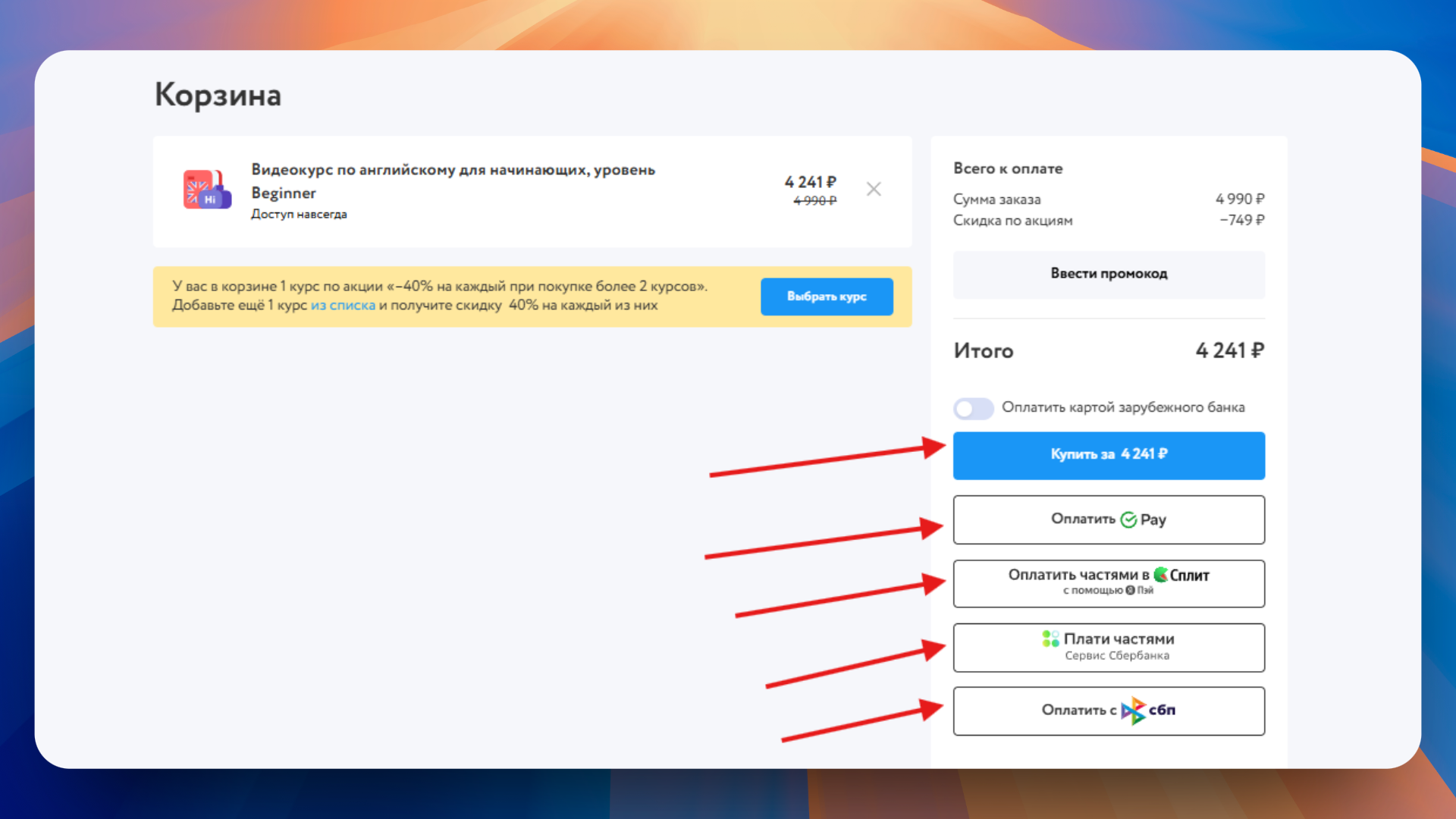Click the 'Выбрать курс' button
Screen dimensions: 1456x819
coord(826,297)
